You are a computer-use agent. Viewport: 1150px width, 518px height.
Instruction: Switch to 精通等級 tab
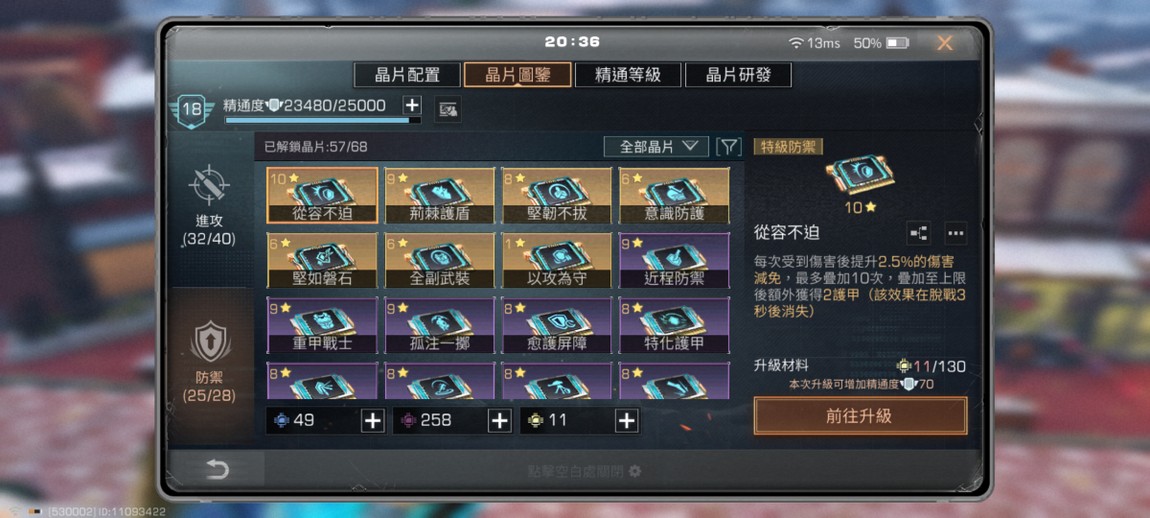[628, 75]
